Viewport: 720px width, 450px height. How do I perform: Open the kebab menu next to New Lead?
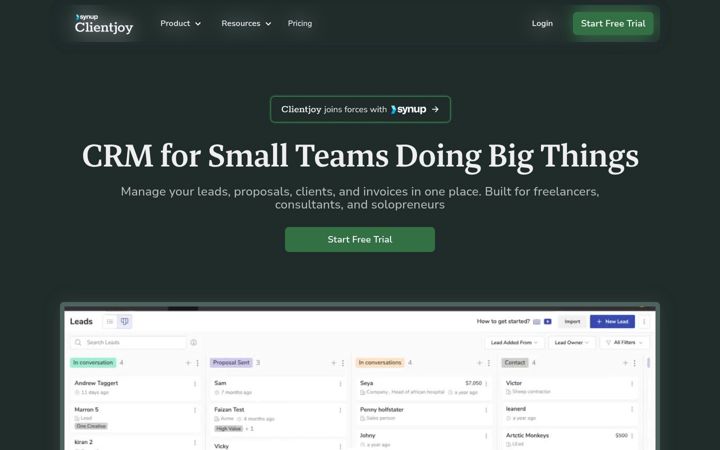[644, 322]
